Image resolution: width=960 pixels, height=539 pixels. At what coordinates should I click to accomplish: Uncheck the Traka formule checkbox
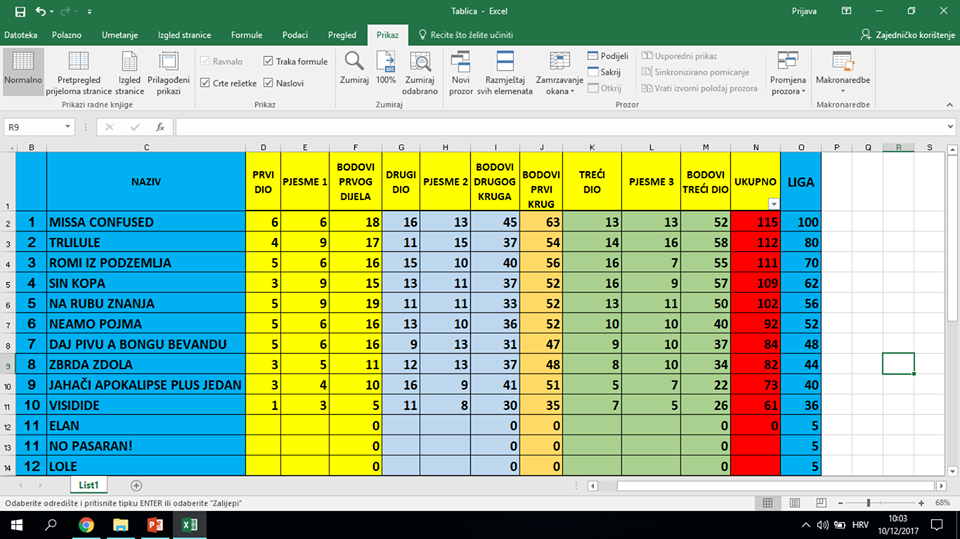tap(268, 62)
